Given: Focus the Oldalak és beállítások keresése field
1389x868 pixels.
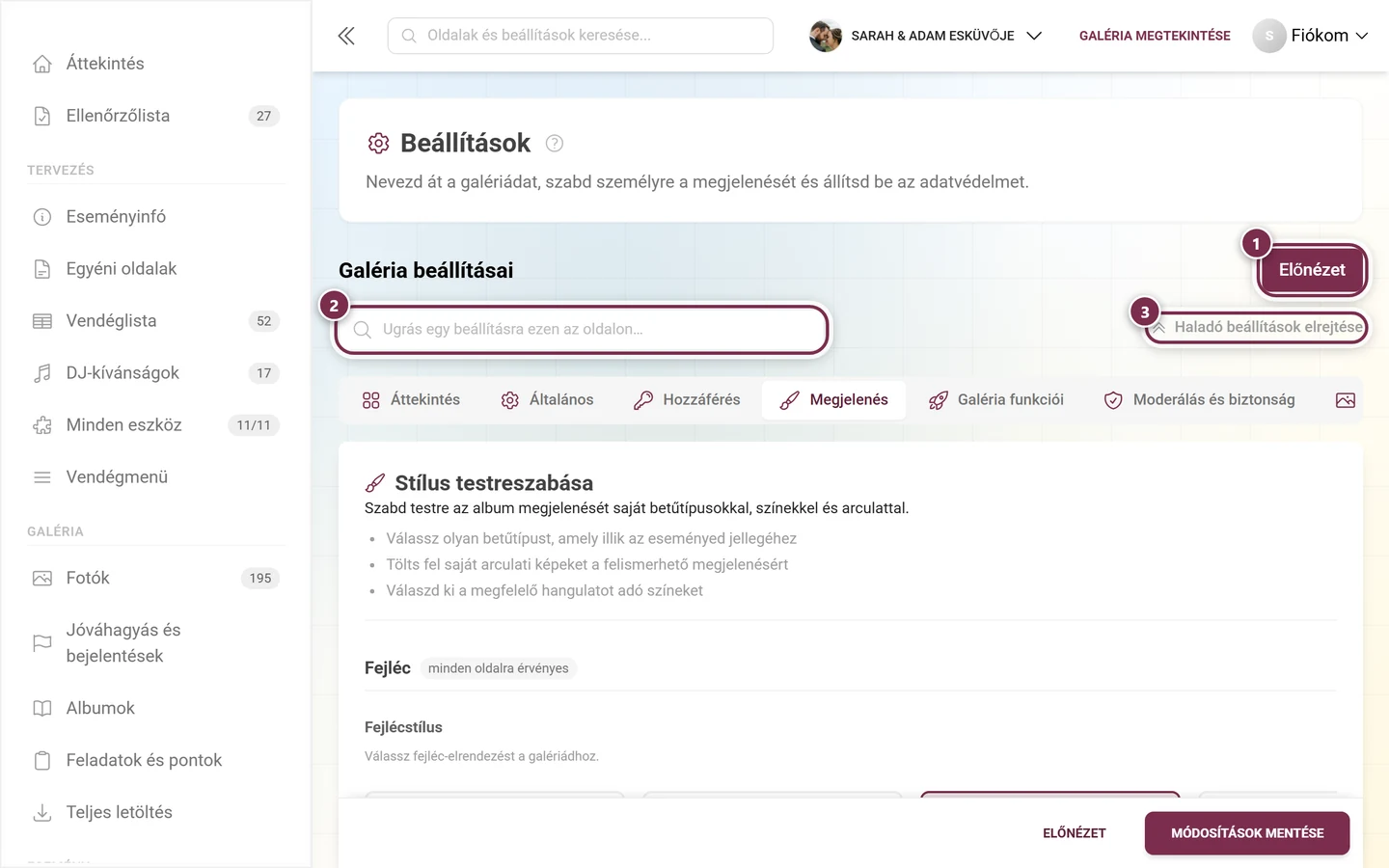Looking at the screenshot, I should coord(581,36).
